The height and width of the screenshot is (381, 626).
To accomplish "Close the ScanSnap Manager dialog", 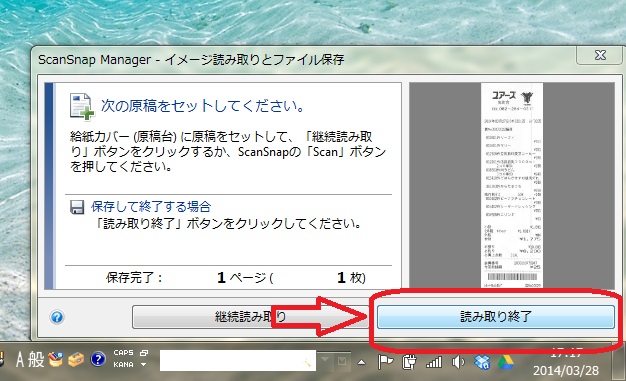I will click(x=599, y=55).
